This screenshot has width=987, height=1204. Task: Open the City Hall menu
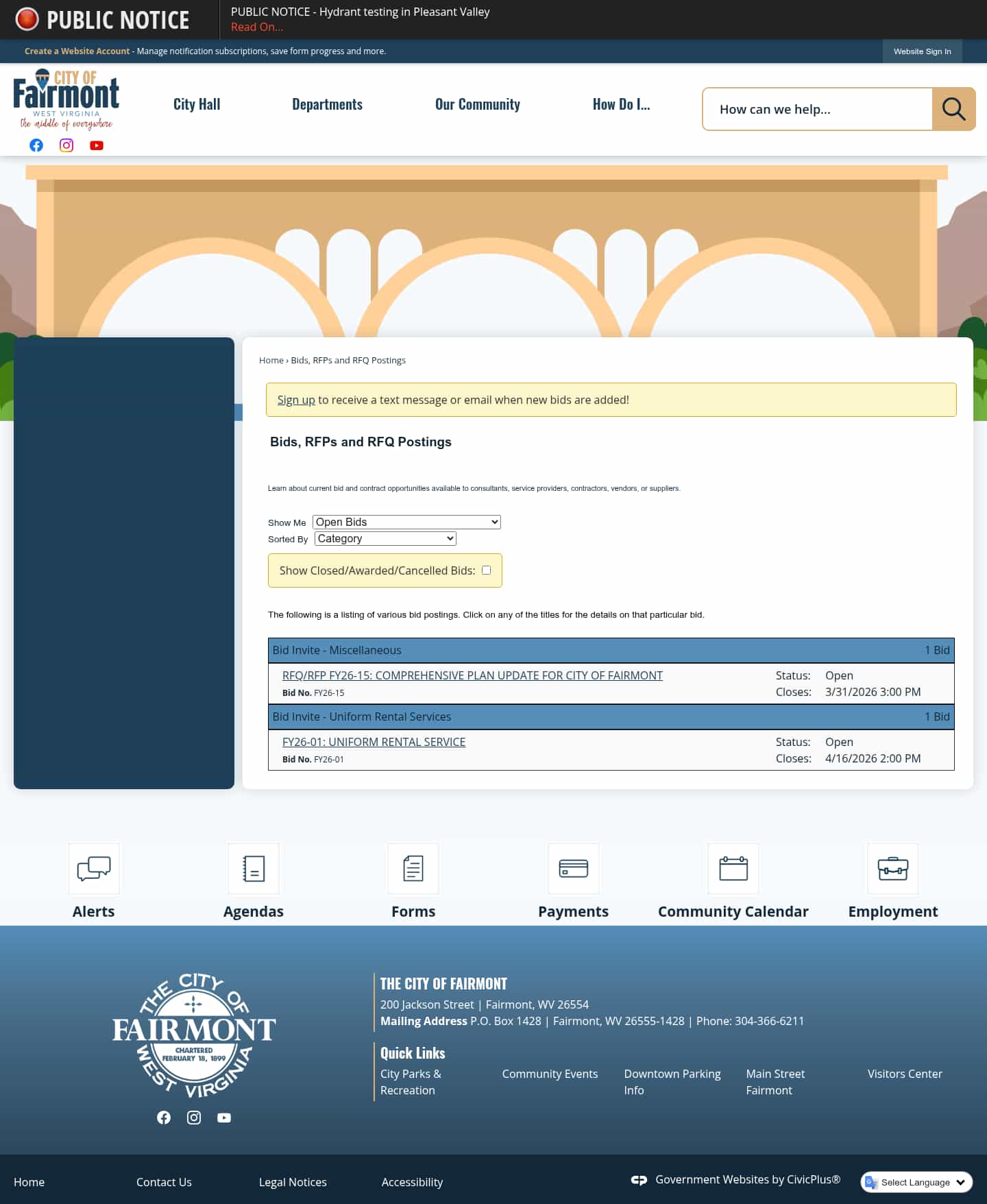197,104
